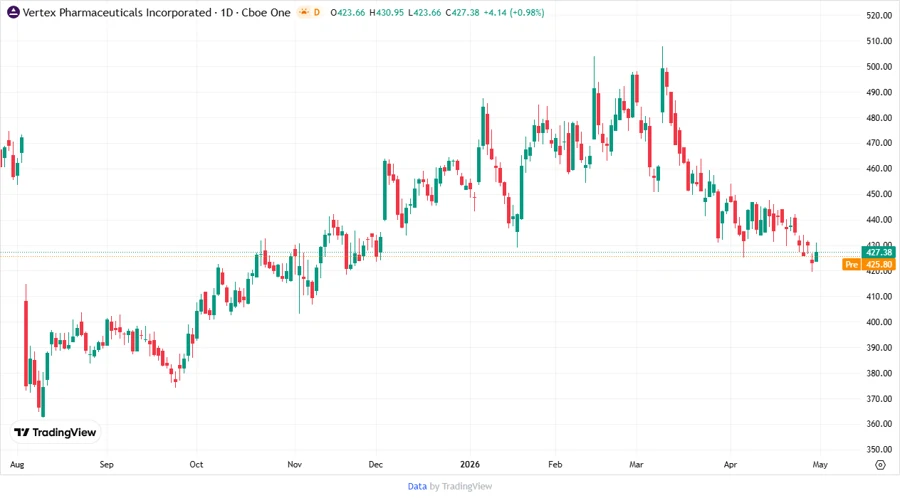Click the Aug label on time axis

click(x=17, y=464)
